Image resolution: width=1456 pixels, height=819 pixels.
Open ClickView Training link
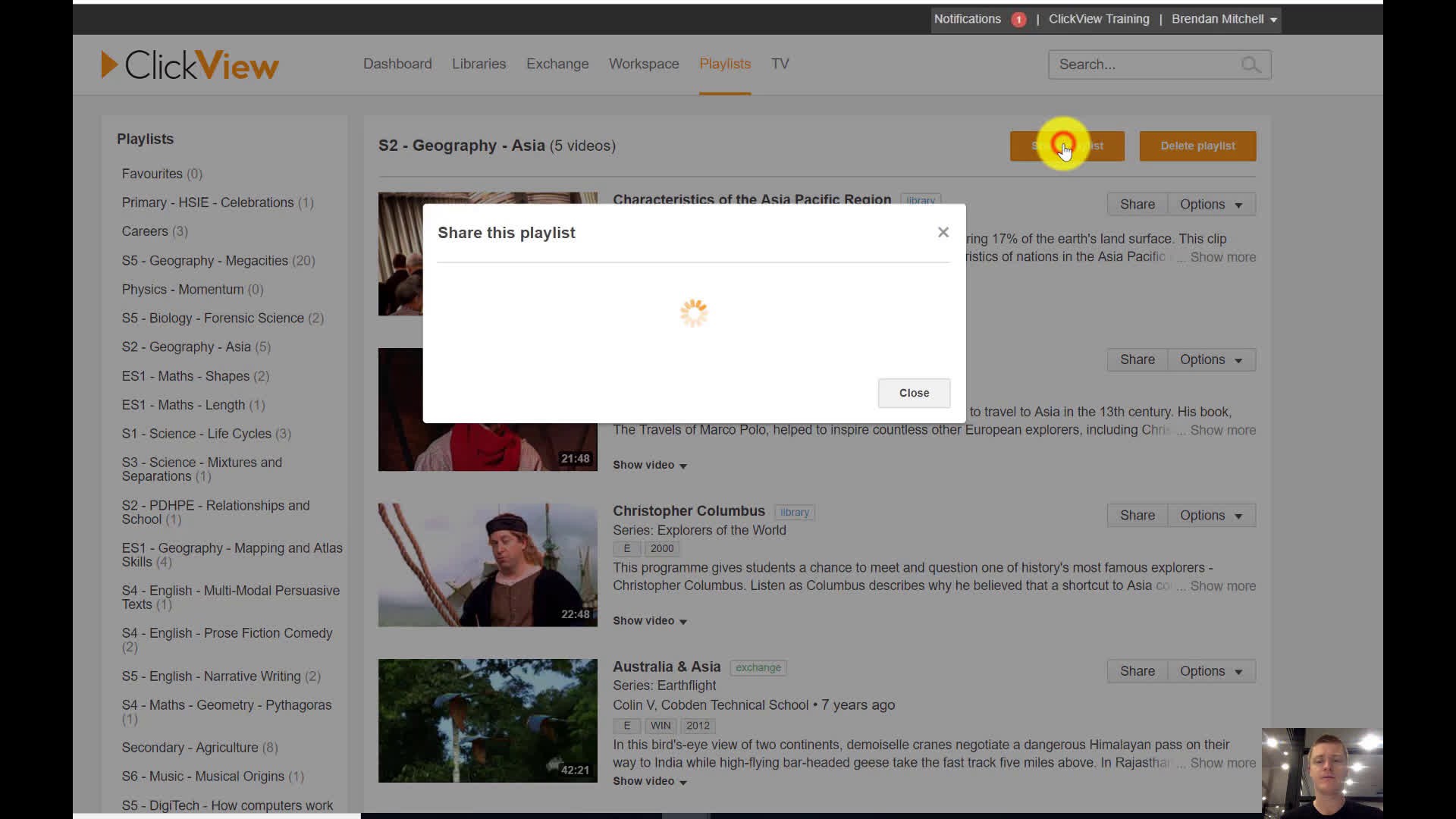(x=1099, y=19)
